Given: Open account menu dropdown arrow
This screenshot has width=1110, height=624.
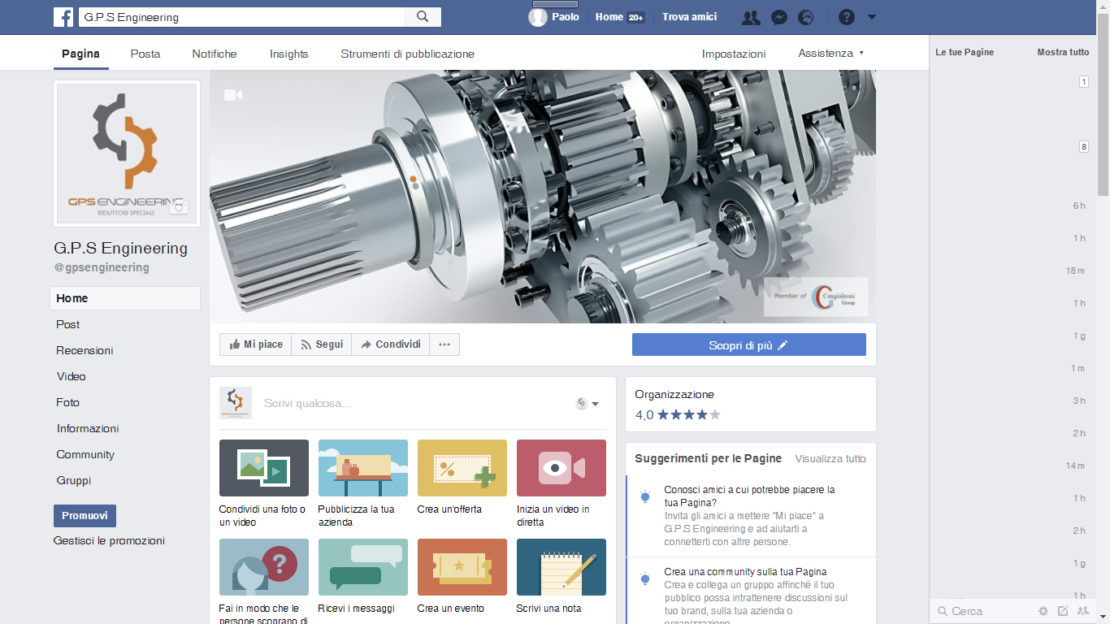Looking at the screenshot, I should coord(871,17).
